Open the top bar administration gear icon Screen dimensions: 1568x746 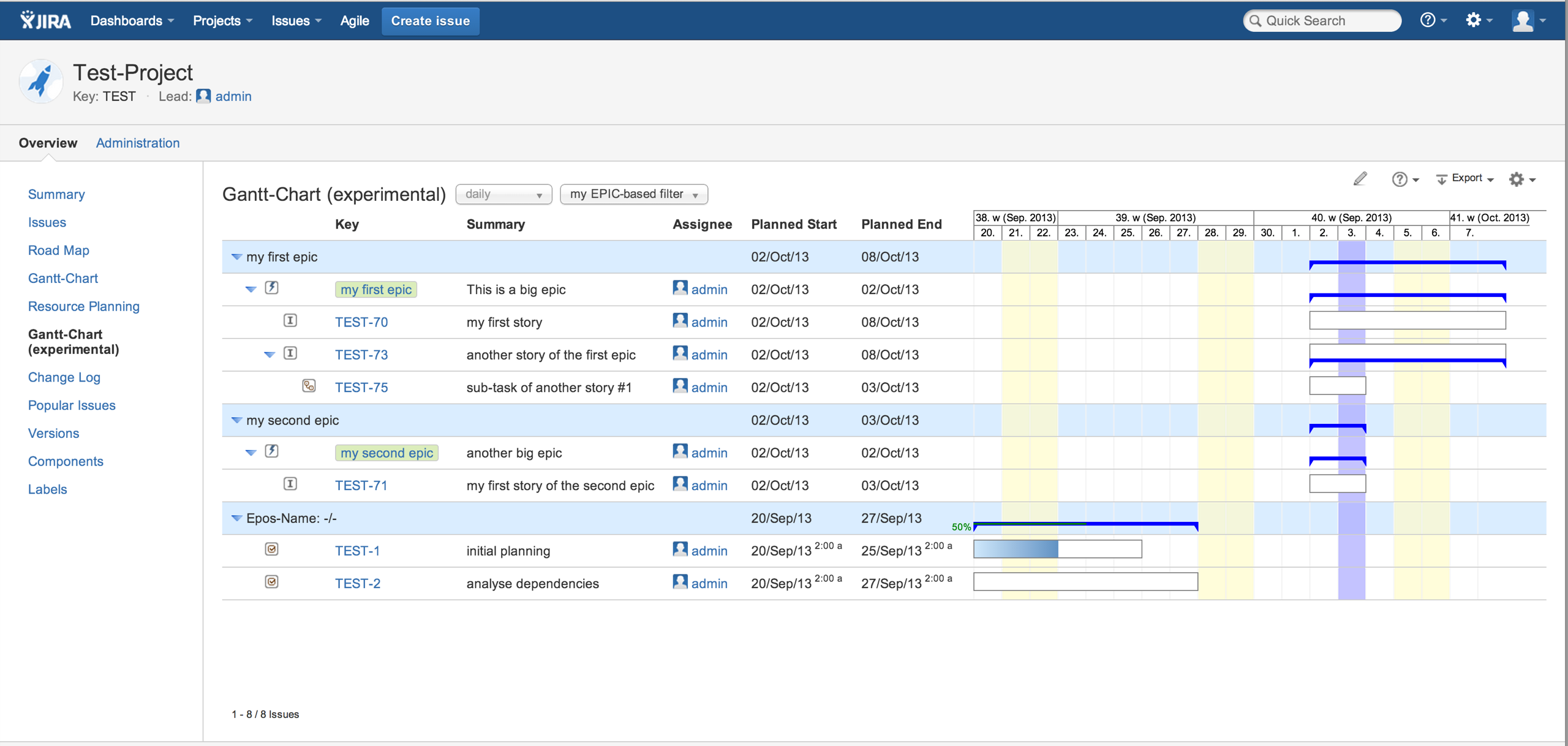click(1479, 20)
